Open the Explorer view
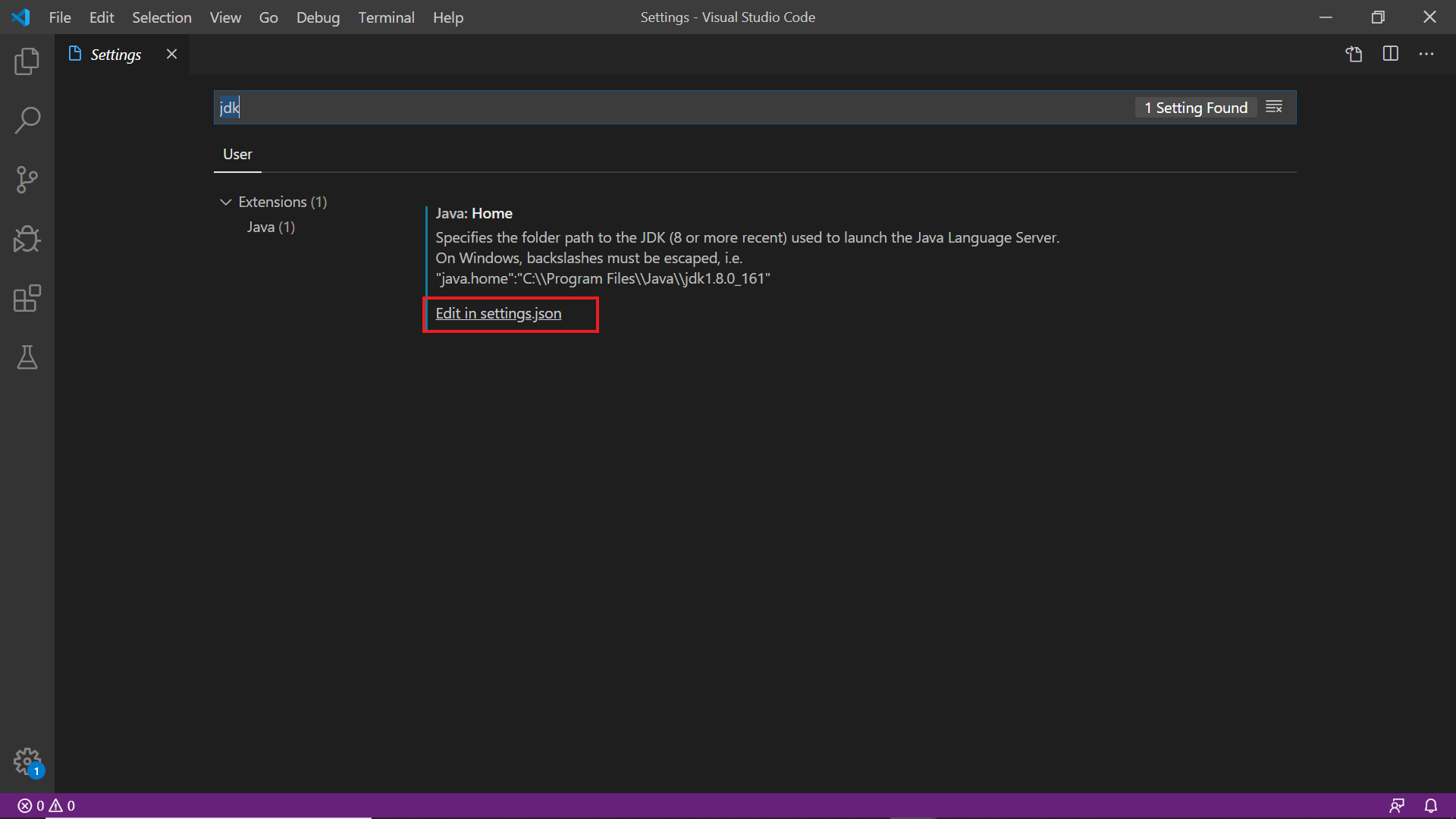 (27, 61)
